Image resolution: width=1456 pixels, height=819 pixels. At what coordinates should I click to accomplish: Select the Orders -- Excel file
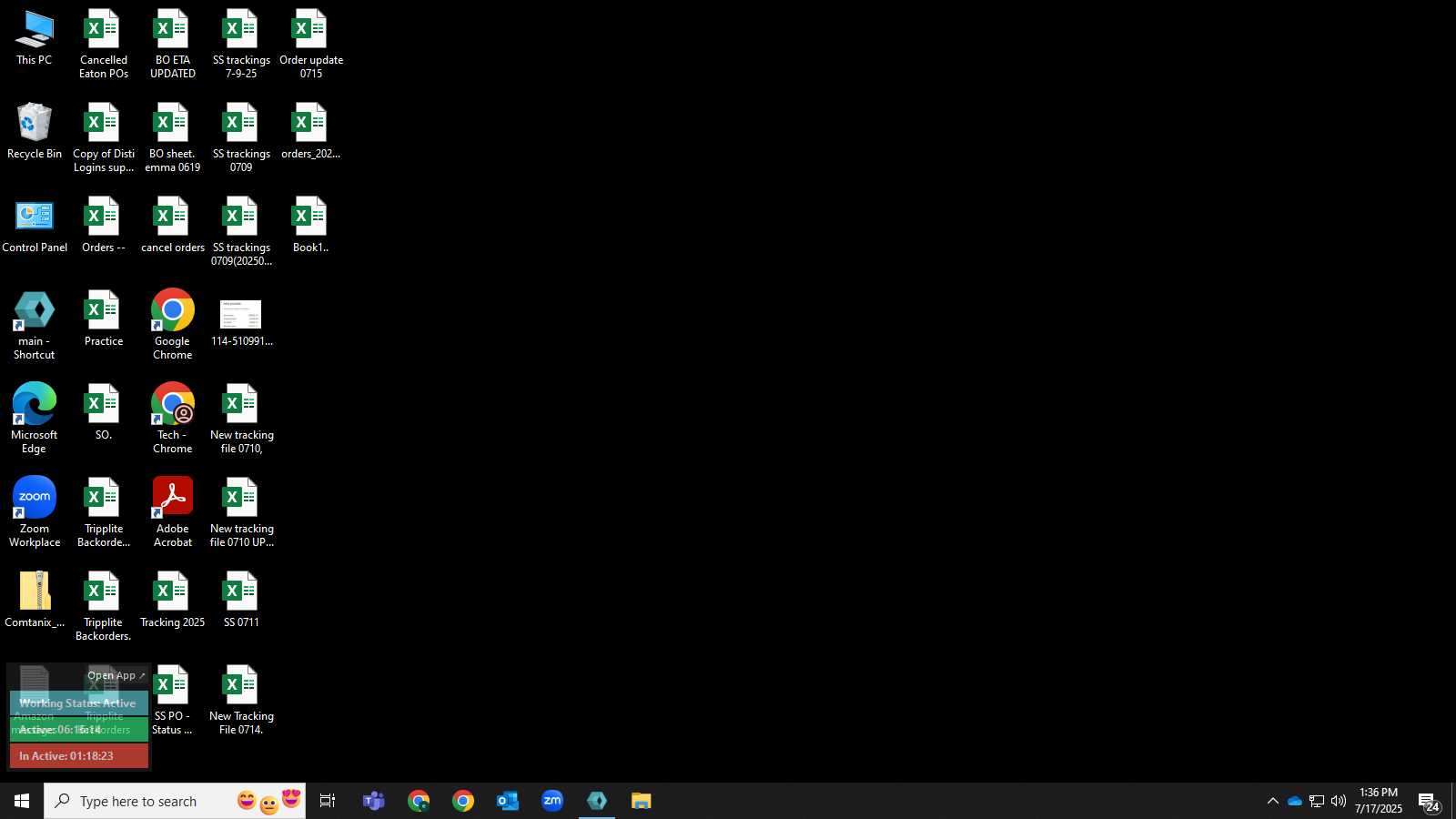(x=104, y=227)
